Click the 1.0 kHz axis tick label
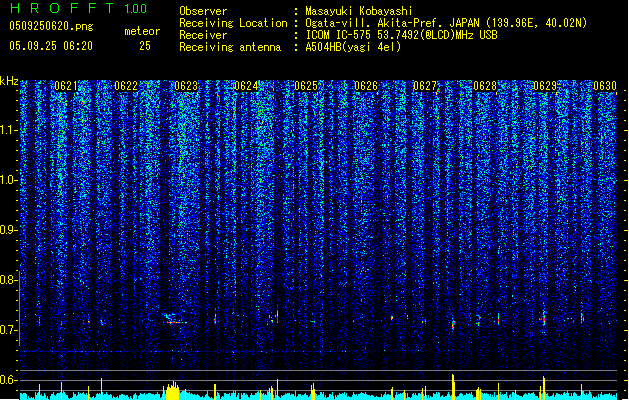Screen dimensions: 629x400 click(x=8, y=180)
